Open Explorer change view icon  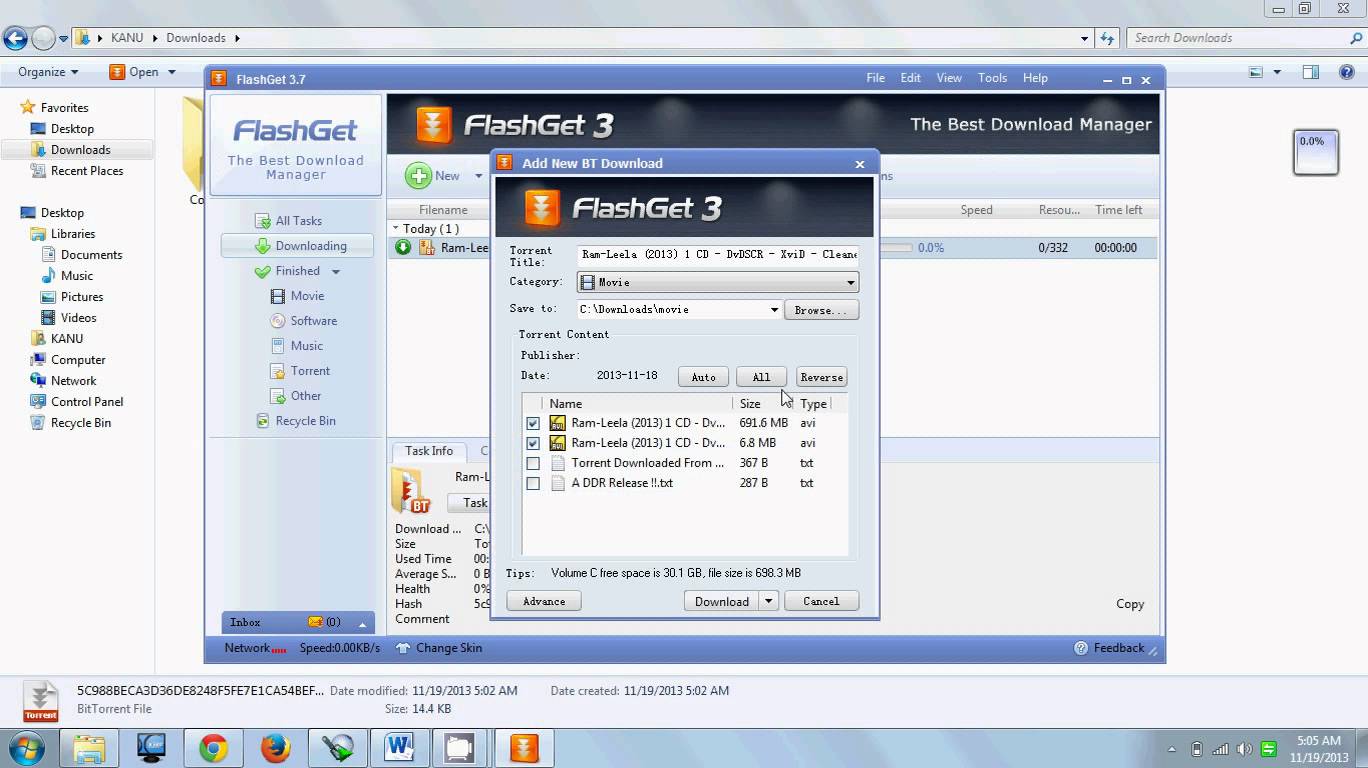(x=1257, y=72)
